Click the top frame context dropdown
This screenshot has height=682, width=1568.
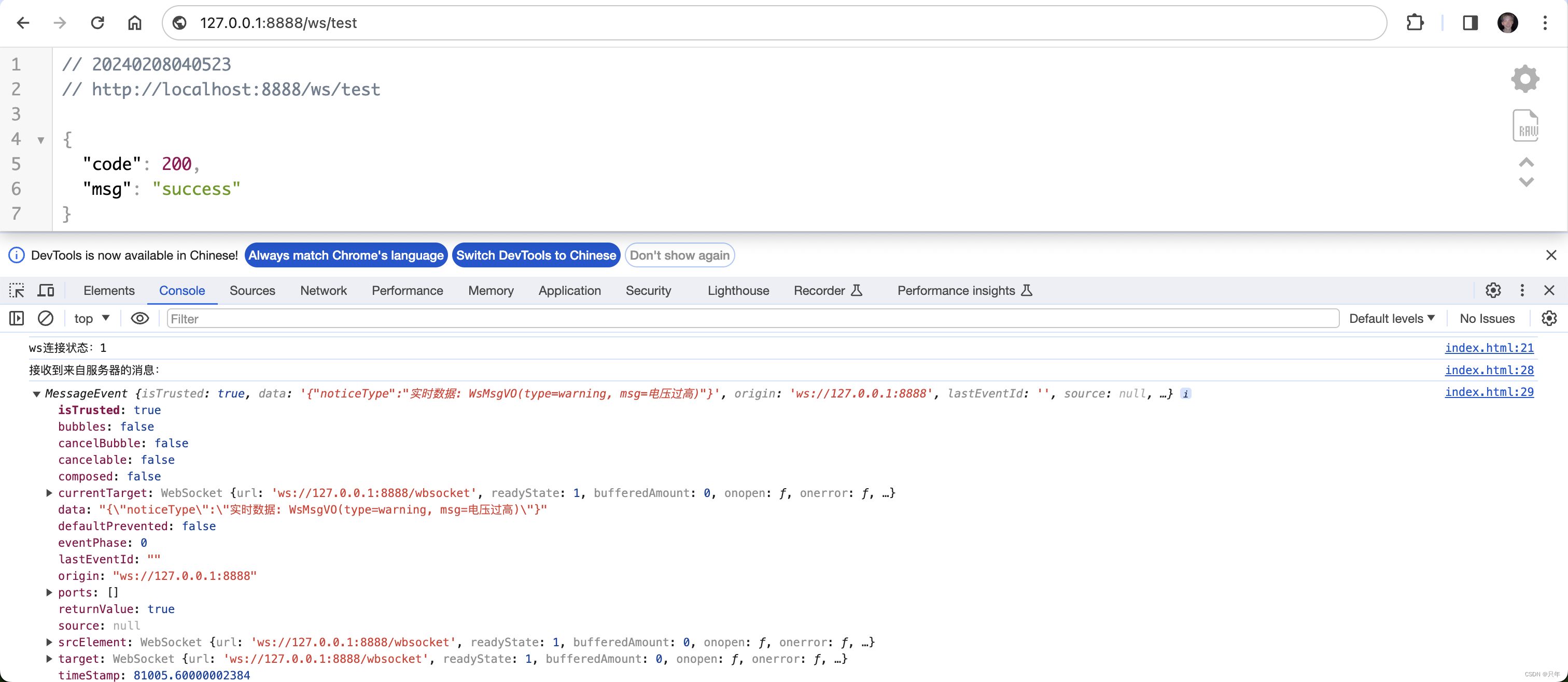point(90,318)
